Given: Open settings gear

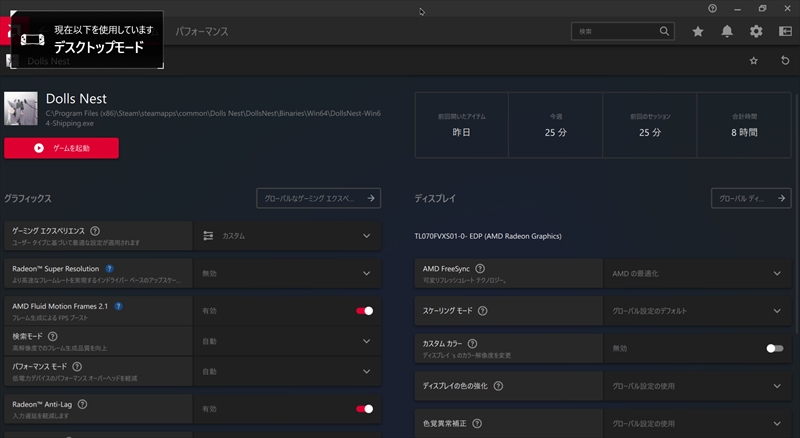Looking at the screenshot, I should (756, 32).
